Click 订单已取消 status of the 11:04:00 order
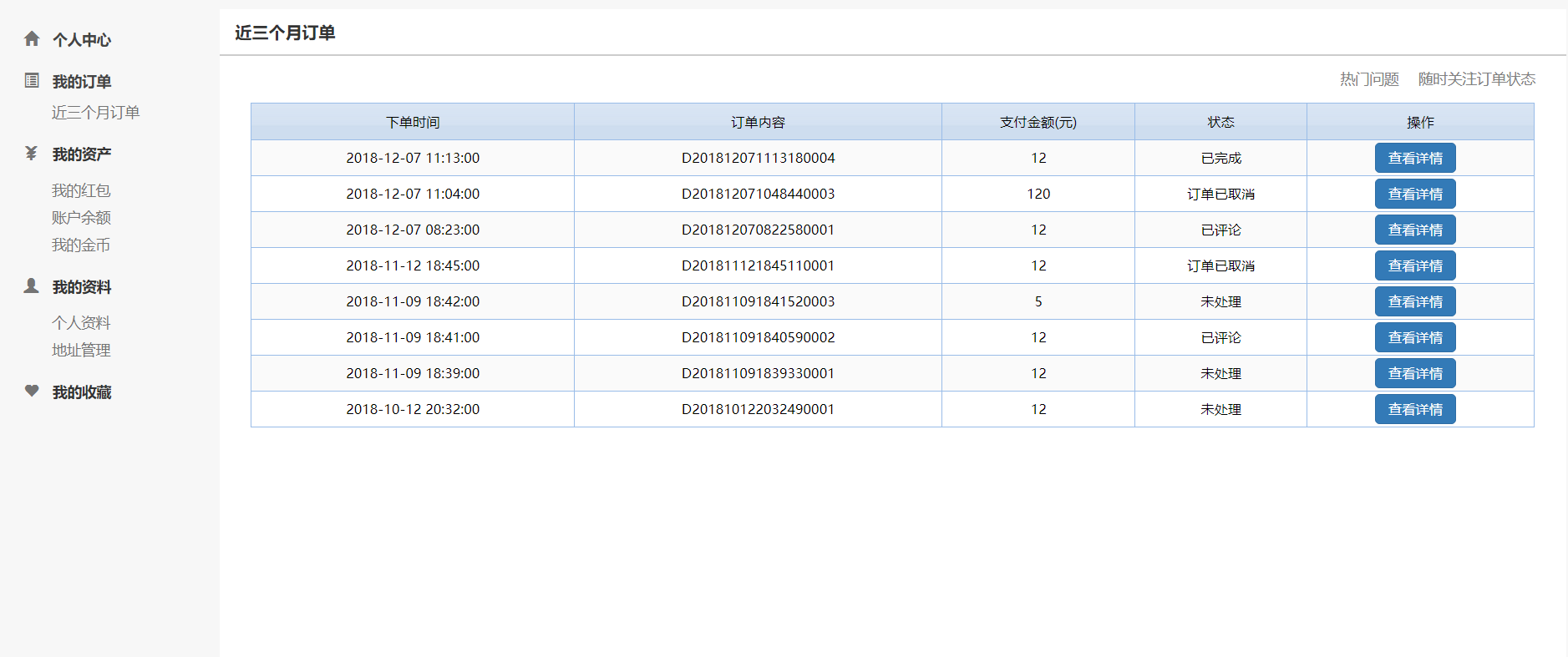 pyautogui.click(x=1220, y=194)
